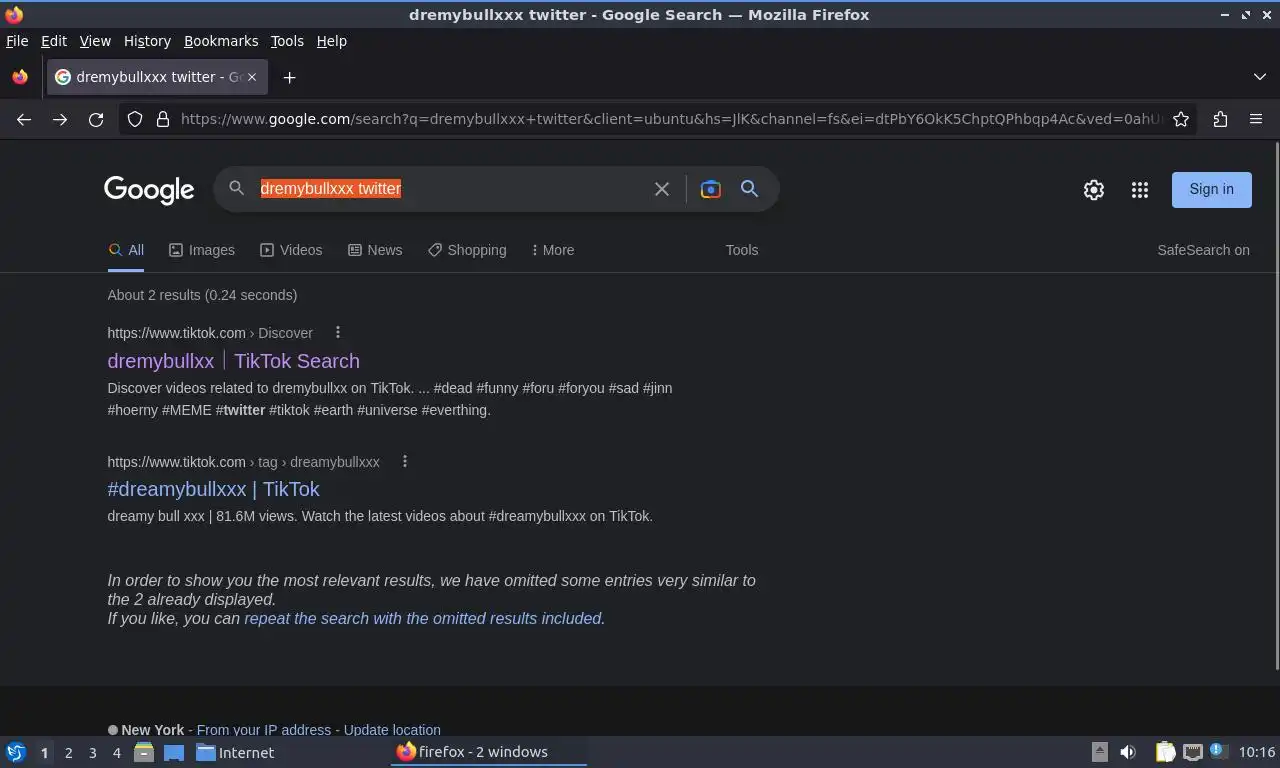Switch to workspace 2 in pager

click(x=68, y=752)
